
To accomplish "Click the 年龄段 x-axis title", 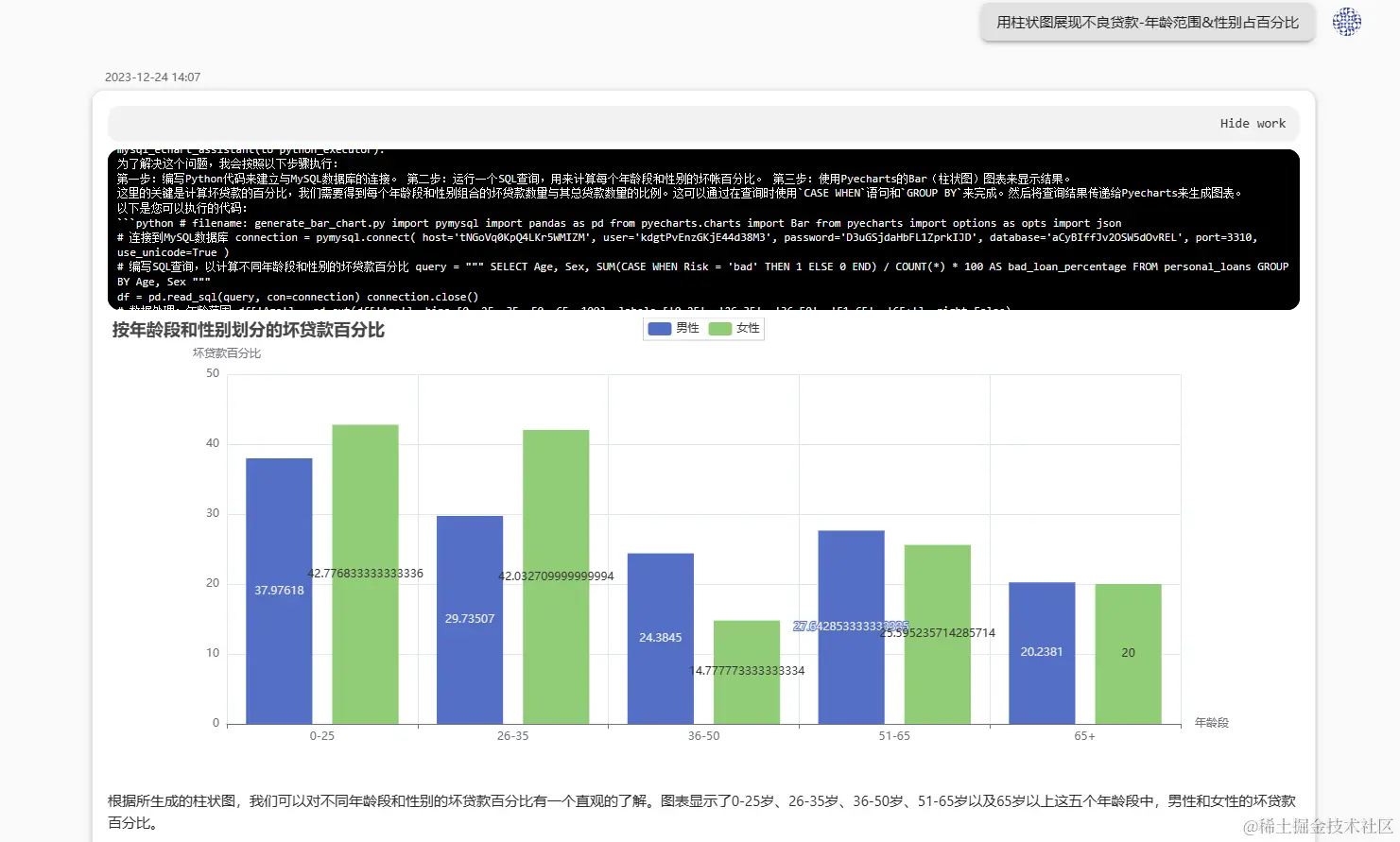I will 1212,723.
